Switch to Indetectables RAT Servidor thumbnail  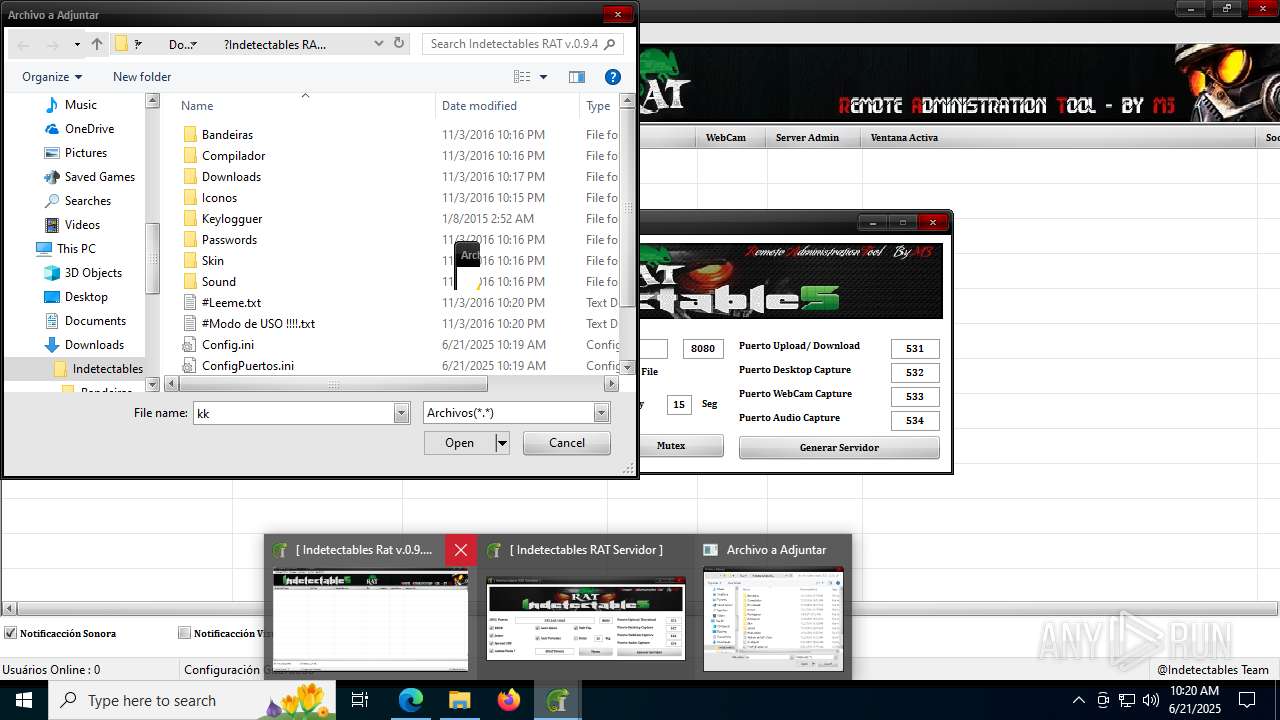click(586, 606)
